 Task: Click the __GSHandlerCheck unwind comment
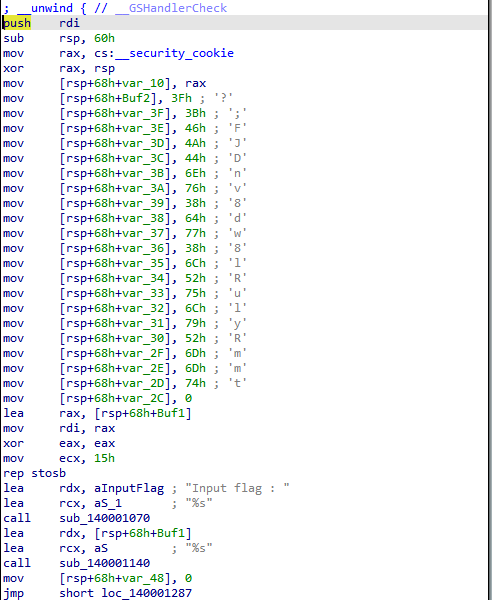[171, 8]
